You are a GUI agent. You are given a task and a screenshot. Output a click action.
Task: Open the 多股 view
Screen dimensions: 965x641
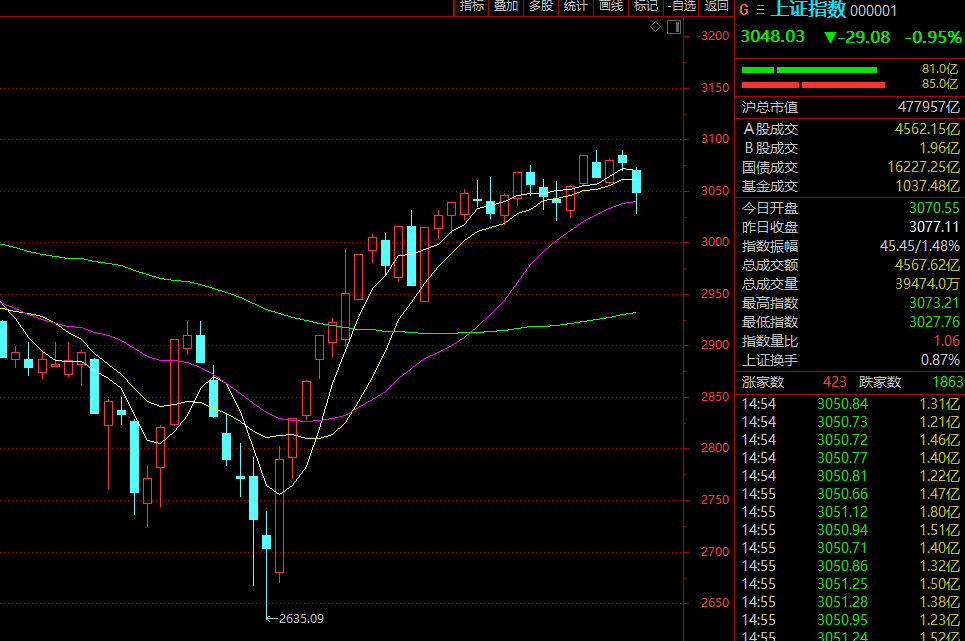pyautogui.click(x=541, y=6)
